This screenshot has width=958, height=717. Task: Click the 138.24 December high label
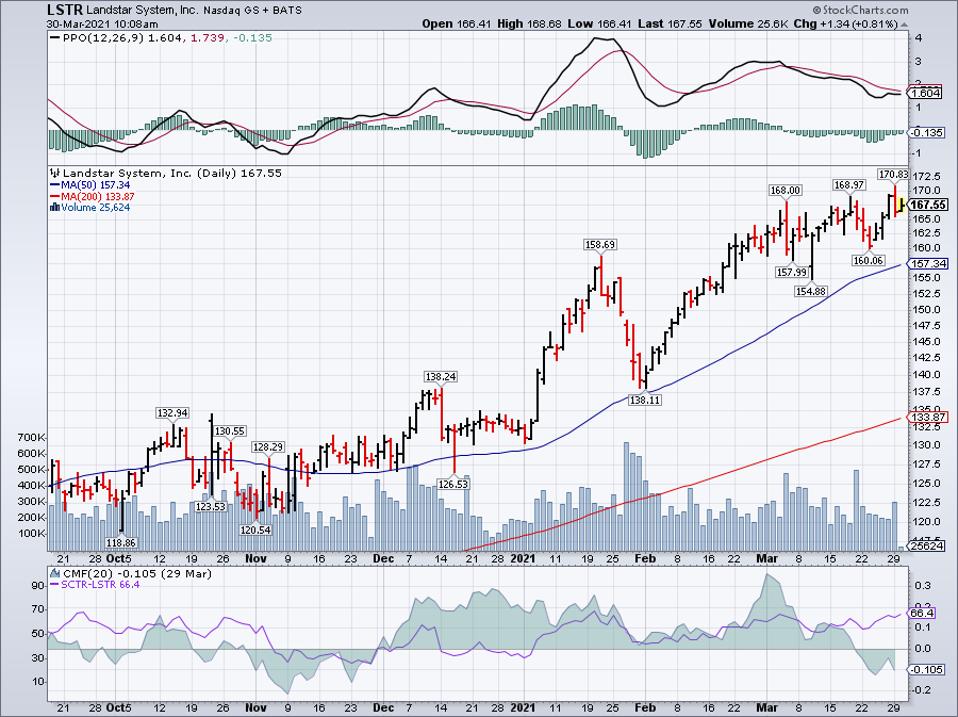click(441, 377)
